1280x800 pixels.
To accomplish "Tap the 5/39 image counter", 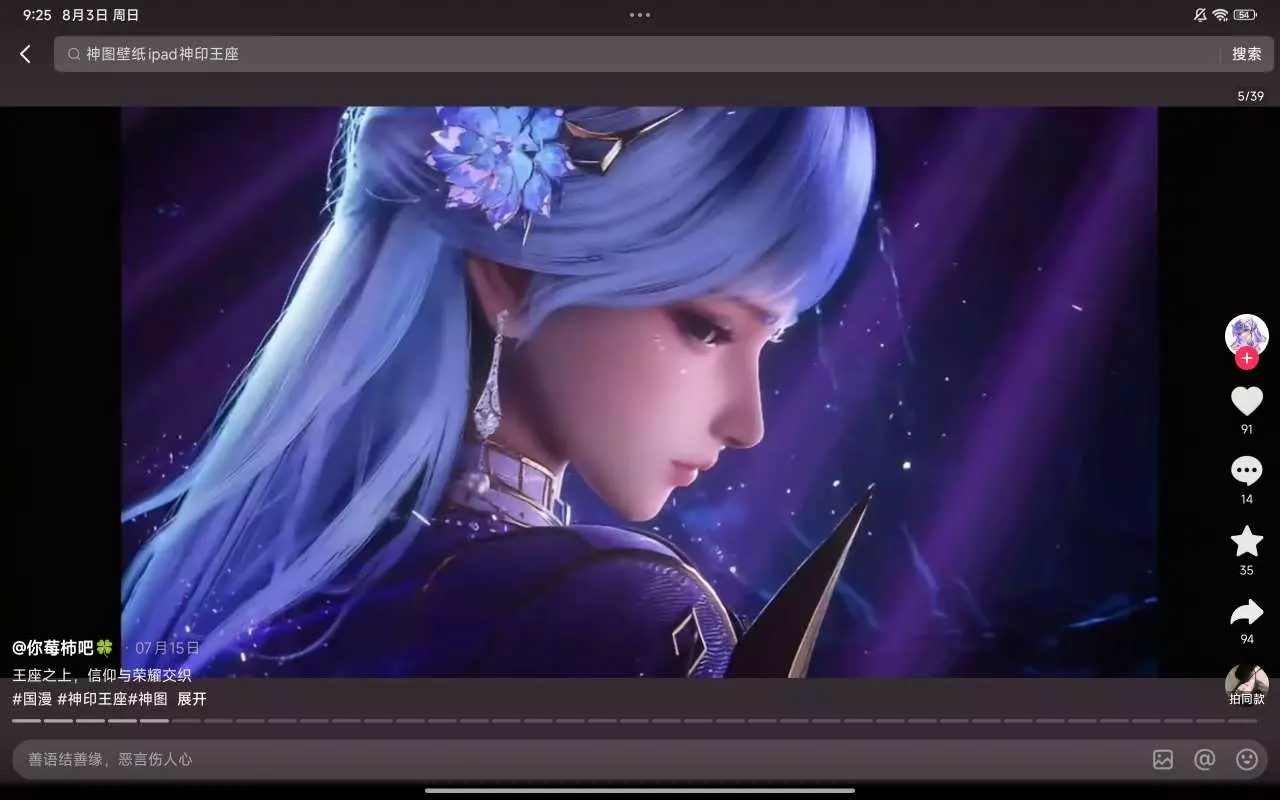I will 1251,96.
